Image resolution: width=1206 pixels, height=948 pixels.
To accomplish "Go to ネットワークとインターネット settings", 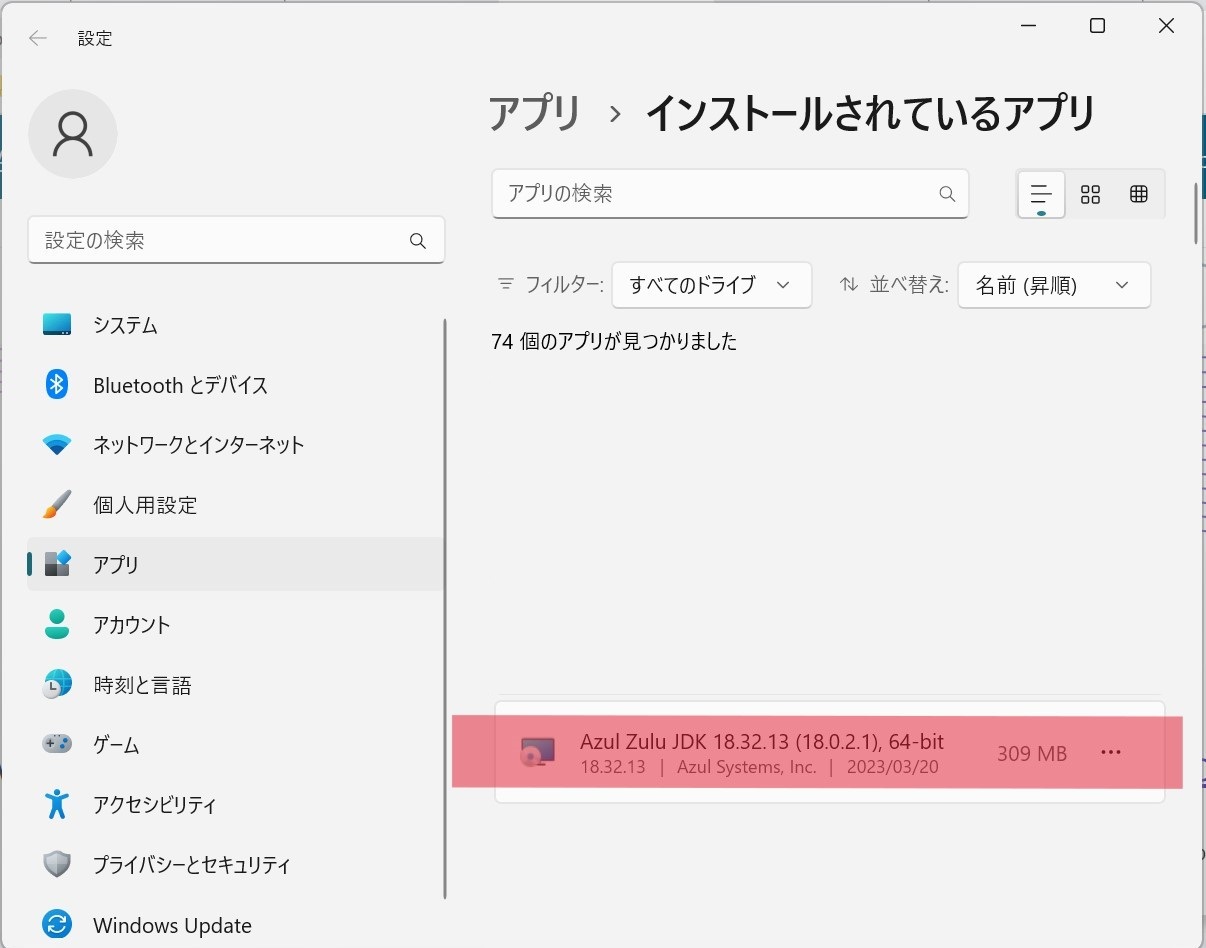I will [198, 445].
